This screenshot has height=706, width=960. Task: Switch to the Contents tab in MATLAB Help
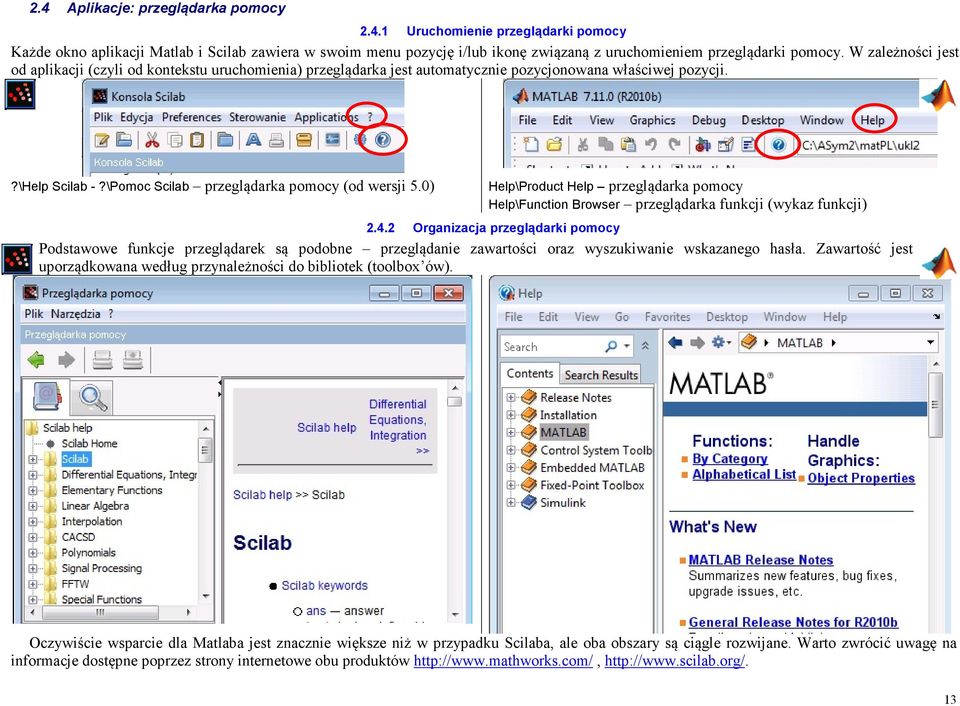click(x=530, y=374)
